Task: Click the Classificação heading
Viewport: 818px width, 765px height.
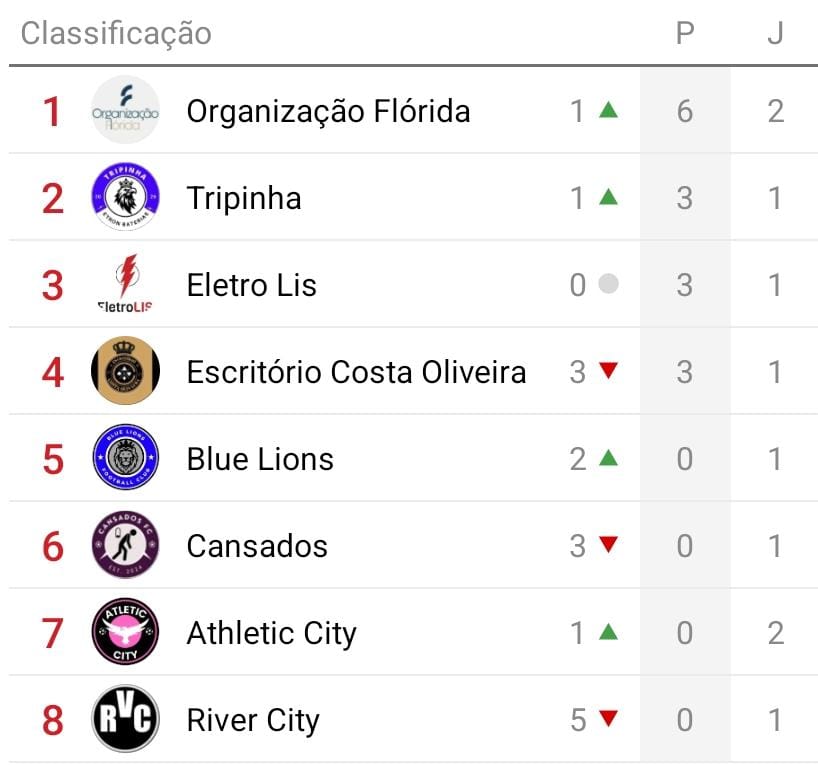Action: coord(116,33)
